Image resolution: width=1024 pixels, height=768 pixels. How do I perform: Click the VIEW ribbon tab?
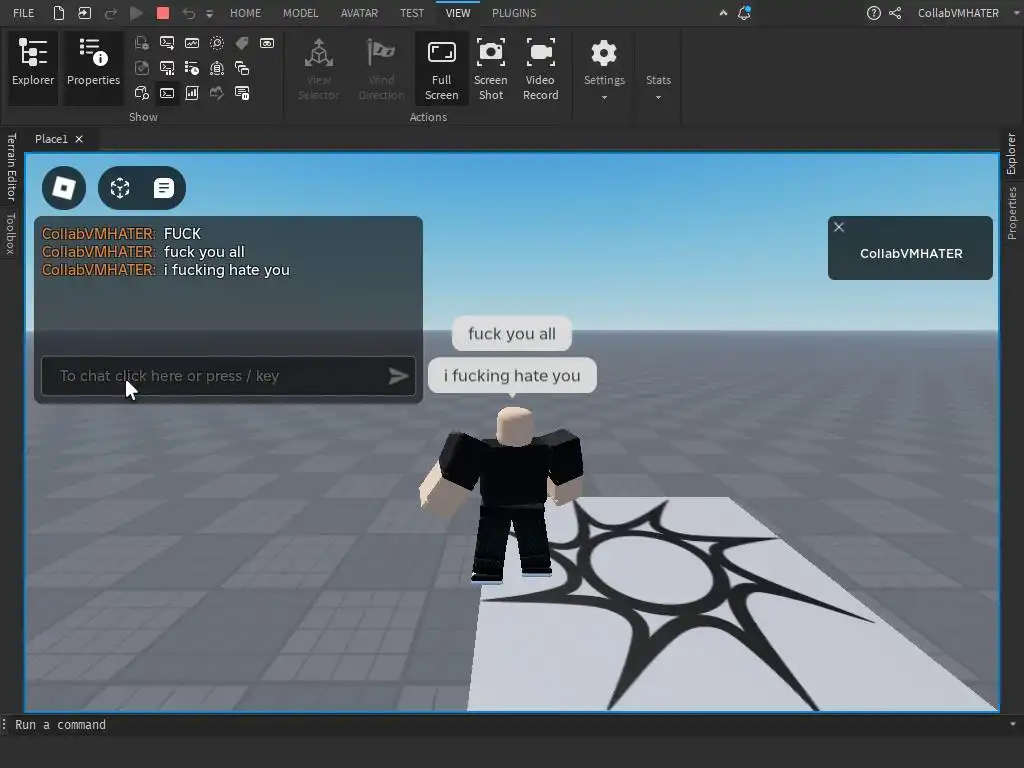click(x=458, y=13)
